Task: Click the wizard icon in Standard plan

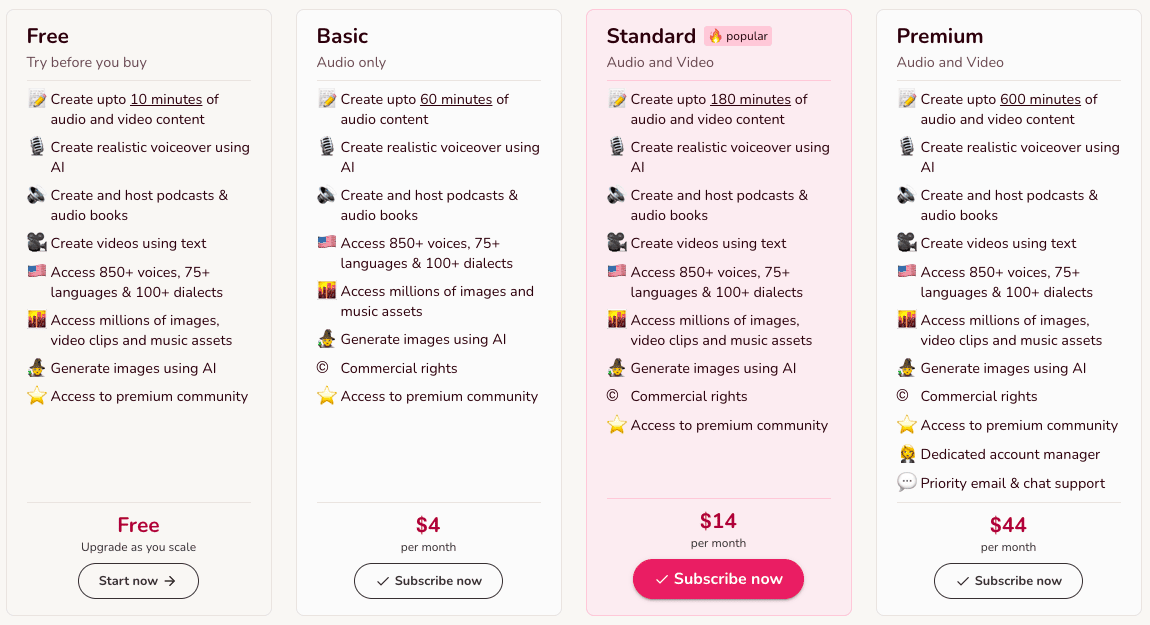Action: pyautogui.click(x=617, y=368)
